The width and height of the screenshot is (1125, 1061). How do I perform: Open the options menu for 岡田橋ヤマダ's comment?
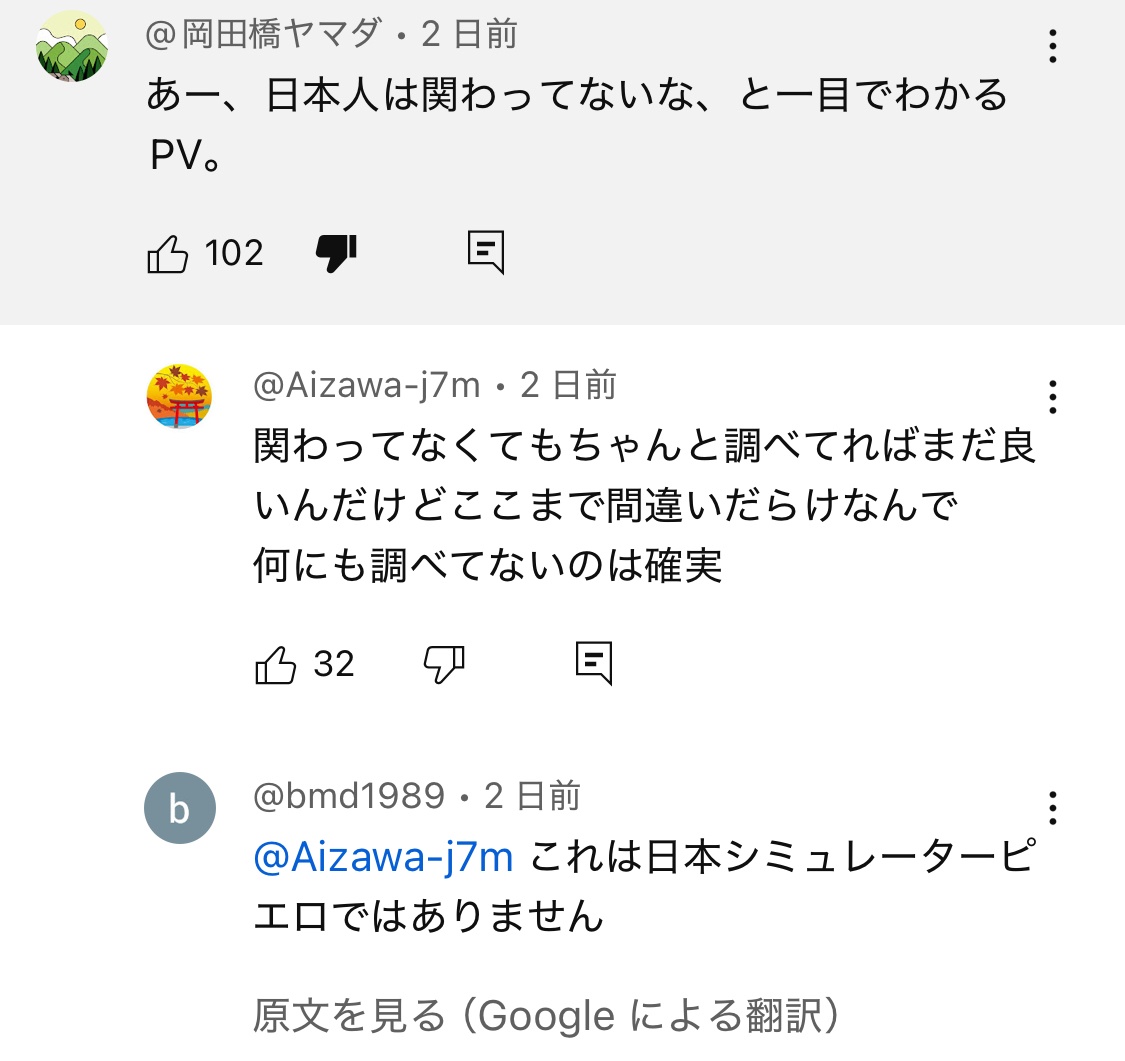pos(1052,47)
